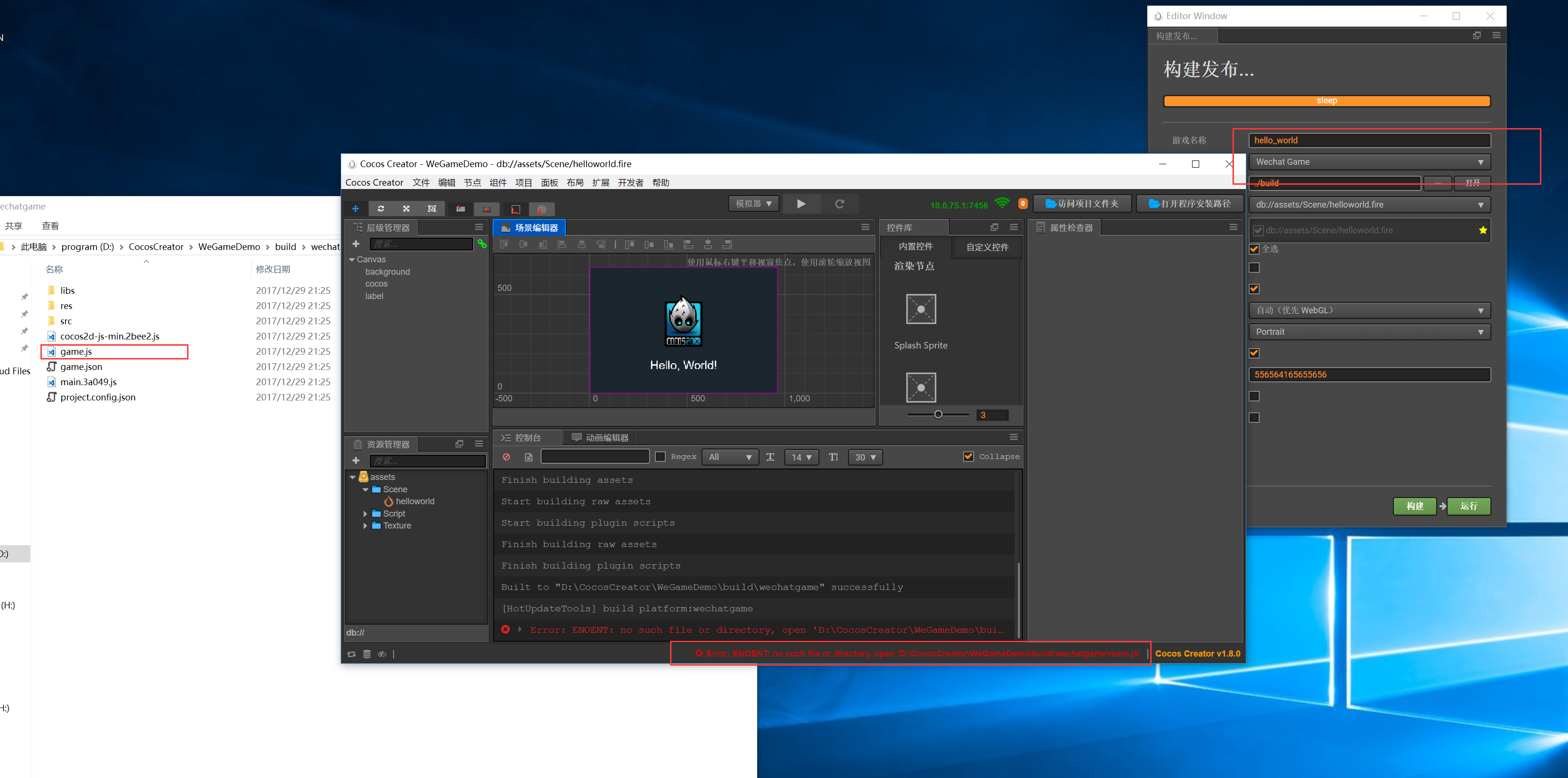Expand the Script folder in assets
Screen dimensions: 1568x778
(365, 514)
